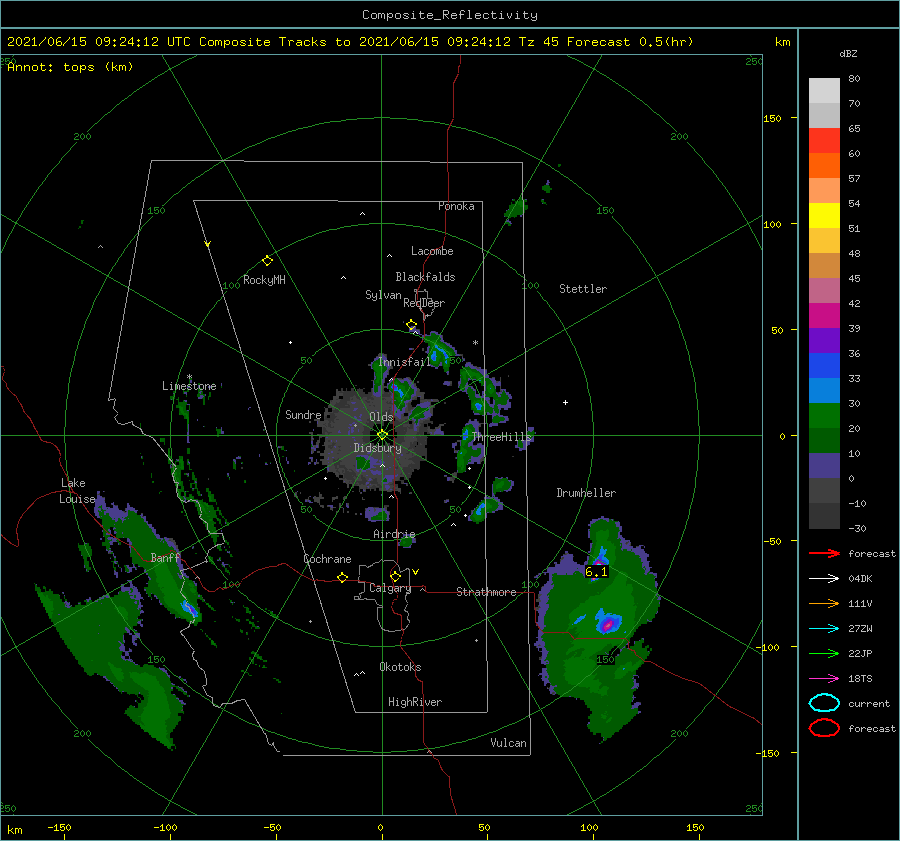Click the orange 57-60 dBZ color swatch
The width and height of the screenshot is (900, 841).
click(824, 165)
